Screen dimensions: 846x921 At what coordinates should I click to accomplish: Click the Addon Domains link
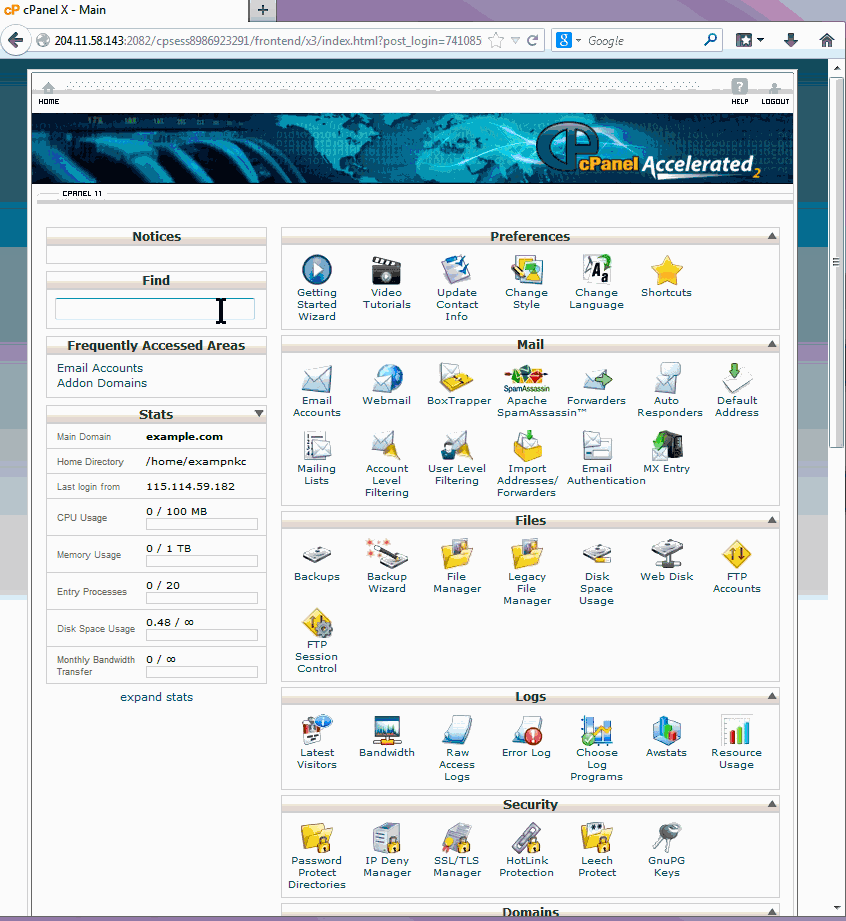coord(102,383)
